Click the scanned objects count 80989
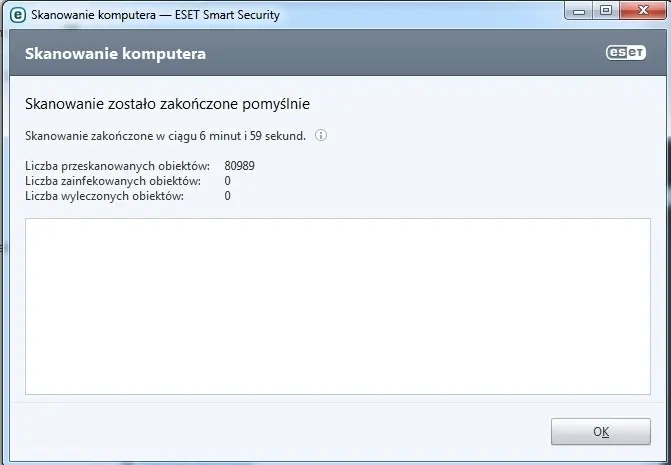671x465 pixels. [x=240, y=165]
